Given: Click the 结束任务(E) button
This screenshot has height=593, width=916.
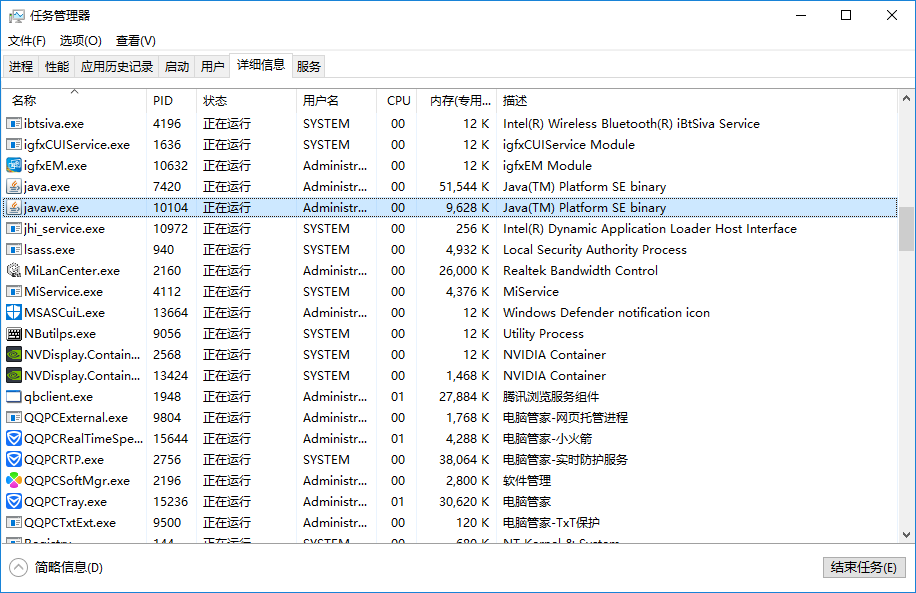Looking at the screenshot, I should [x=863, y=567].
